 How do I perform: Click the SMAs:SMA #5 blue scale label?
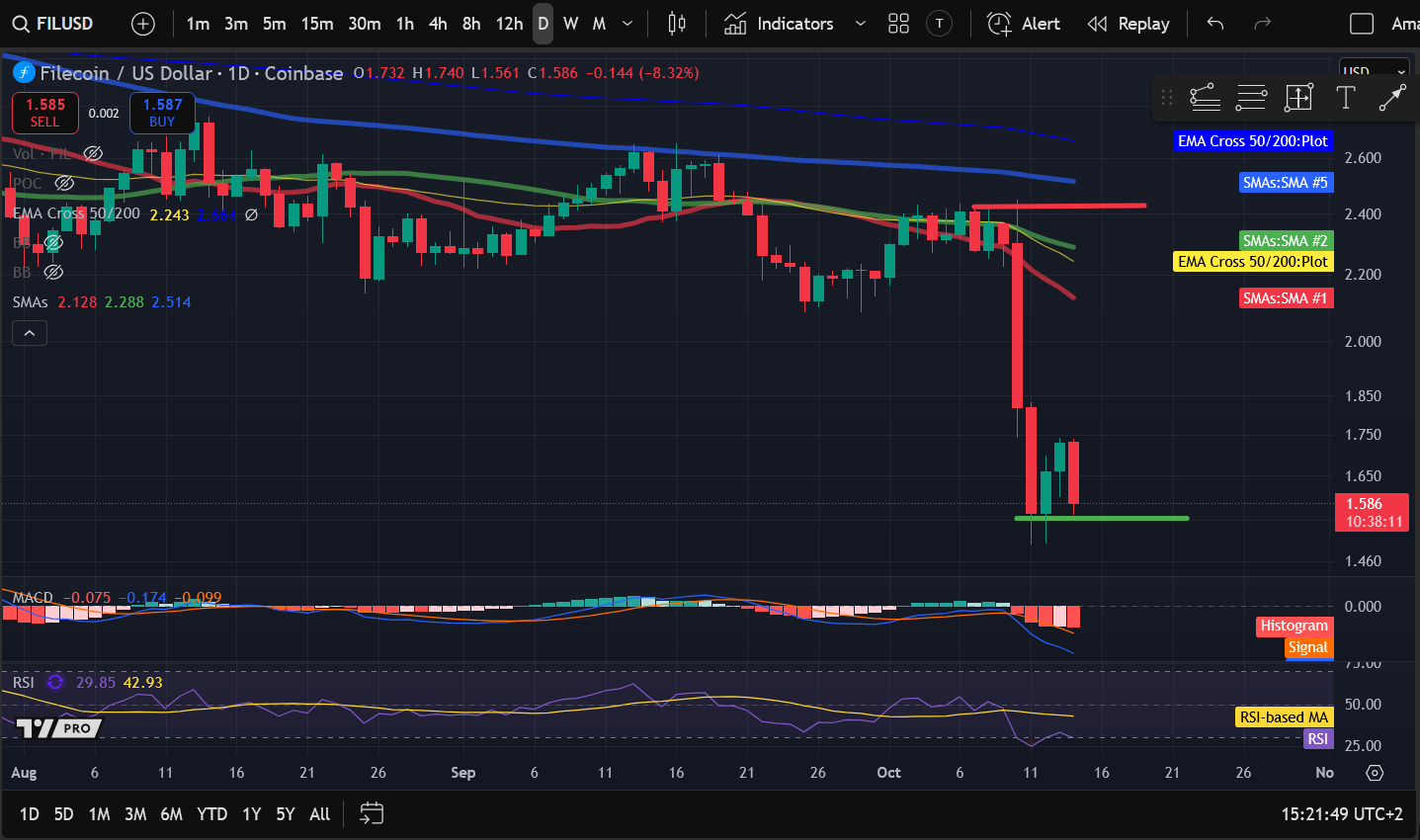tap(1286, 183)
